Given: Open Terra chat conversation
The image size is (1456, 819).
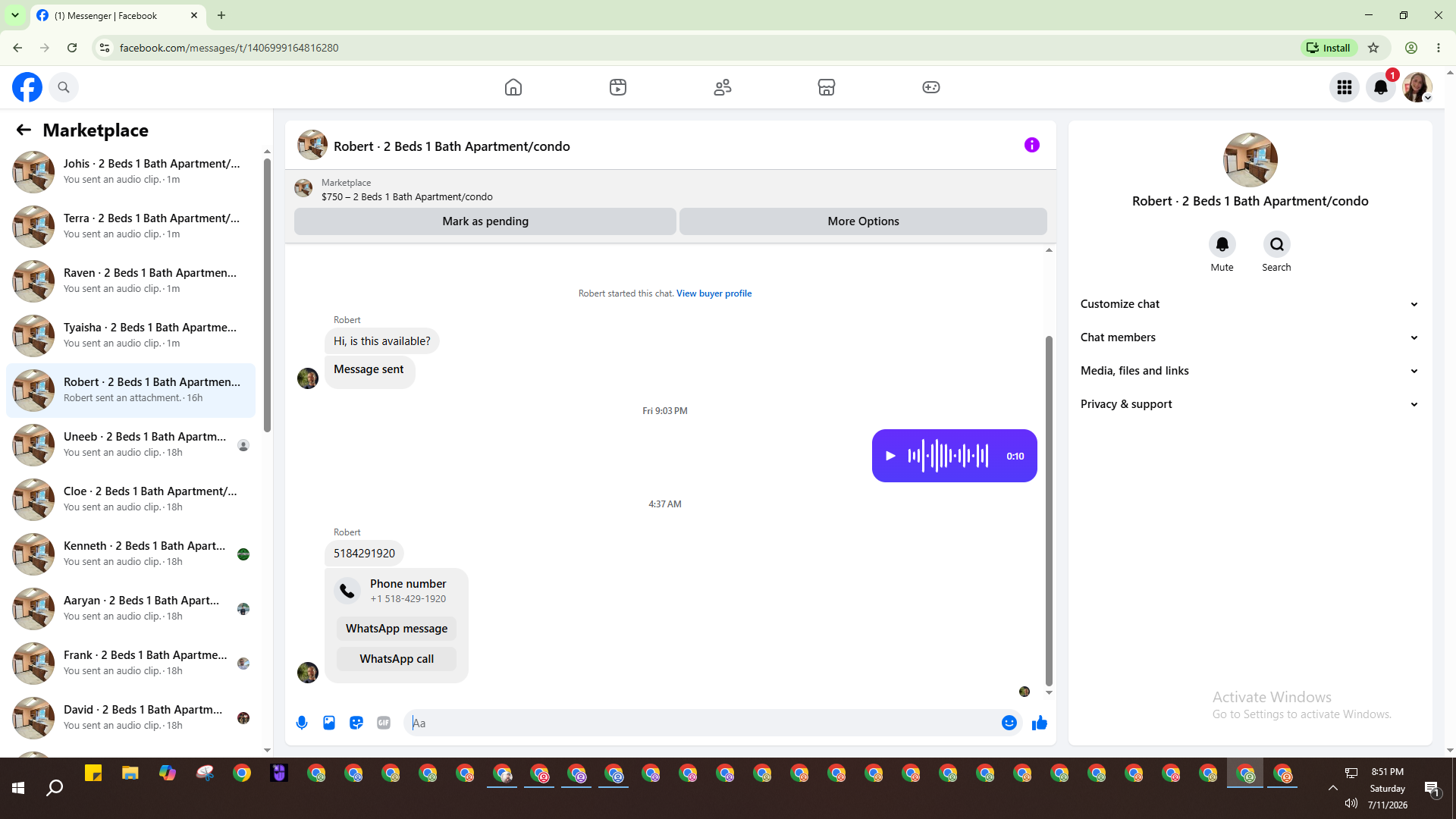Looking at the screenshot, I should click(x=130, y=227).
